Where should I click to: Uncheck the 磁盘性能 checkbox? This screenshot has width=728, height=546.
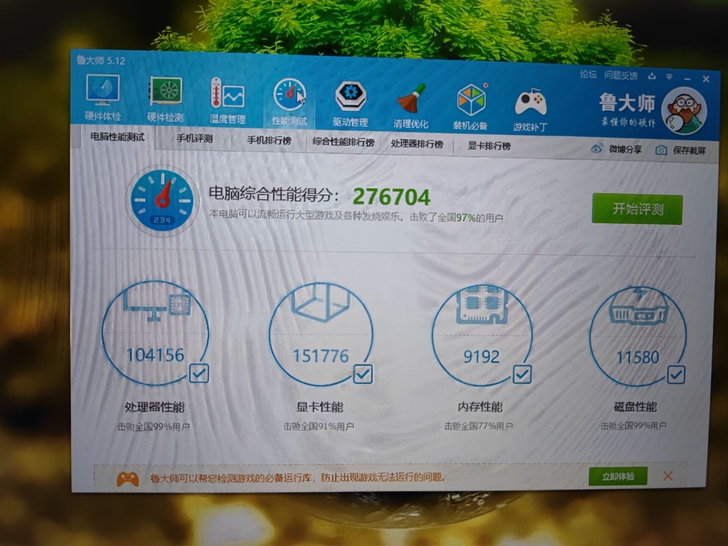[x=676, y=375]
